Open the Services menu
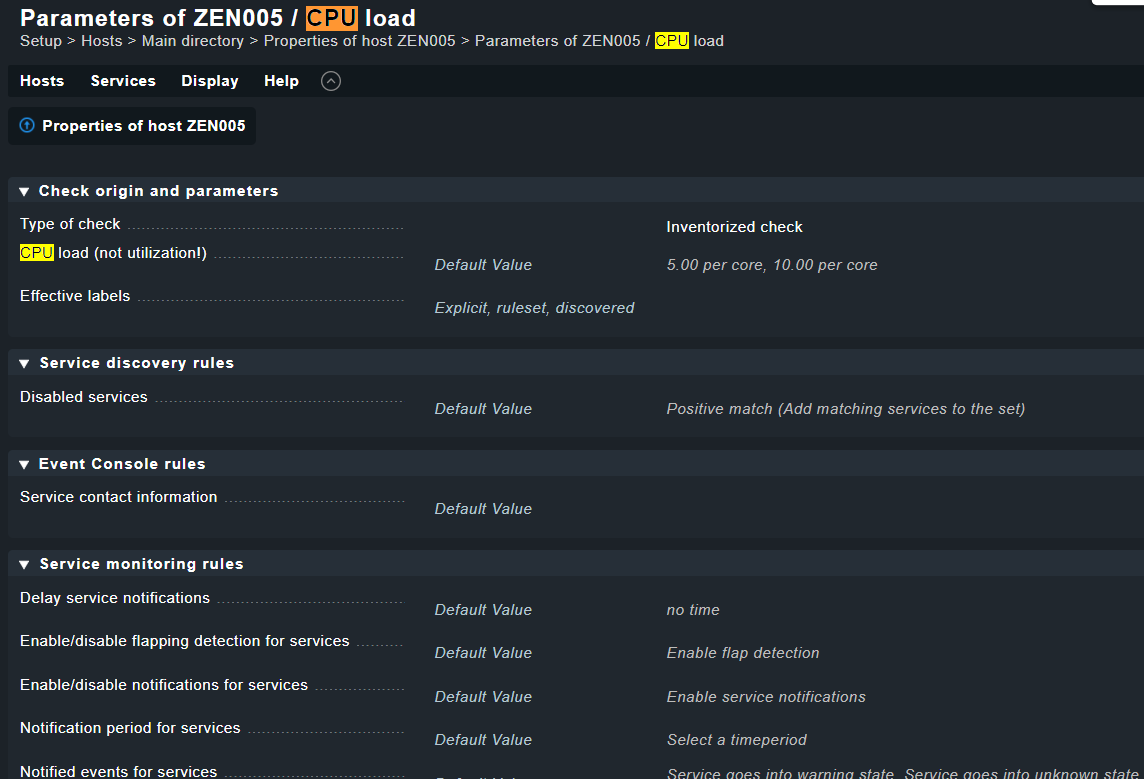1144x779 pixels. pos(122,81)
